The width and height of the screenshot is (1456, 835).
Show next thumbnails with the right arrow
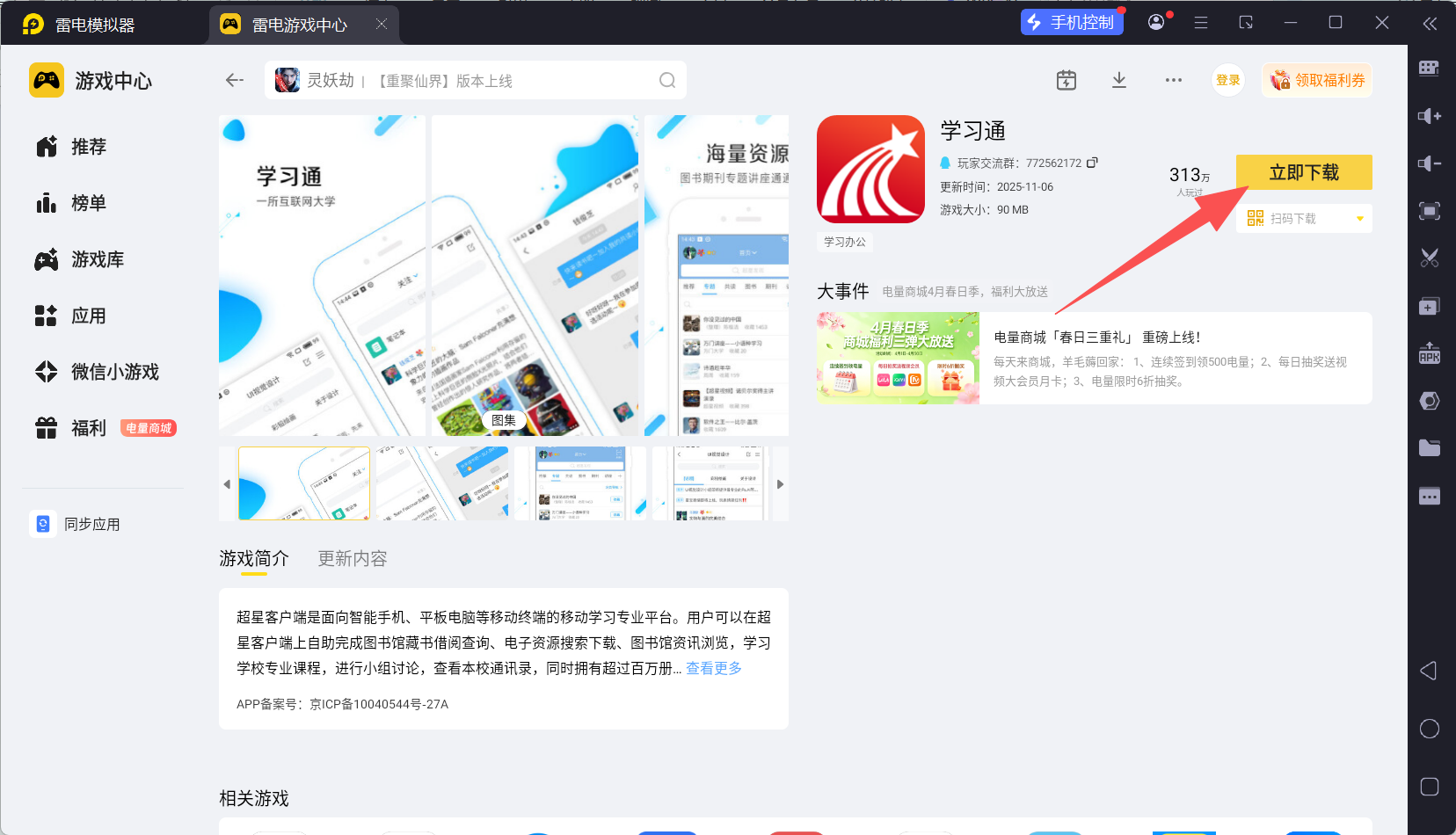780,484
